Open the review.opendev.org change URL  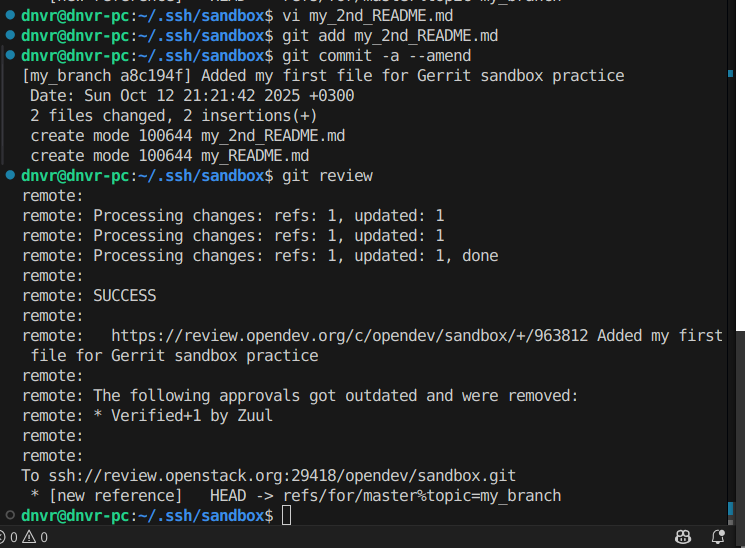[x=348, y=336]
